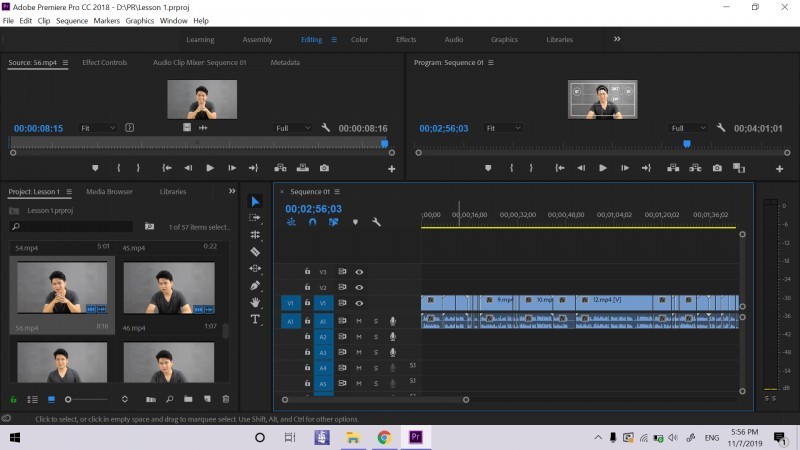
Task: Toggle Linked Selection in timeline
Action: pyautogui.click(x=333, y=222)
